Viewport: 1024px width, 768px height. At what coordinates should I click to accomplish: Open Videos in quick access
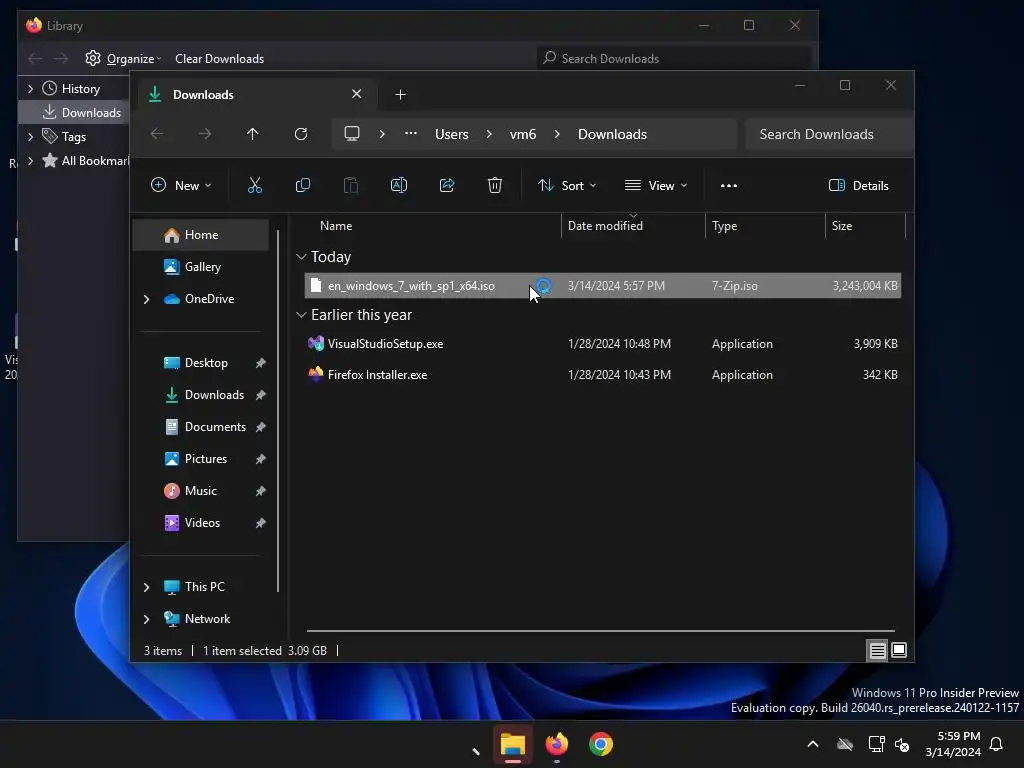click(202, 523)
